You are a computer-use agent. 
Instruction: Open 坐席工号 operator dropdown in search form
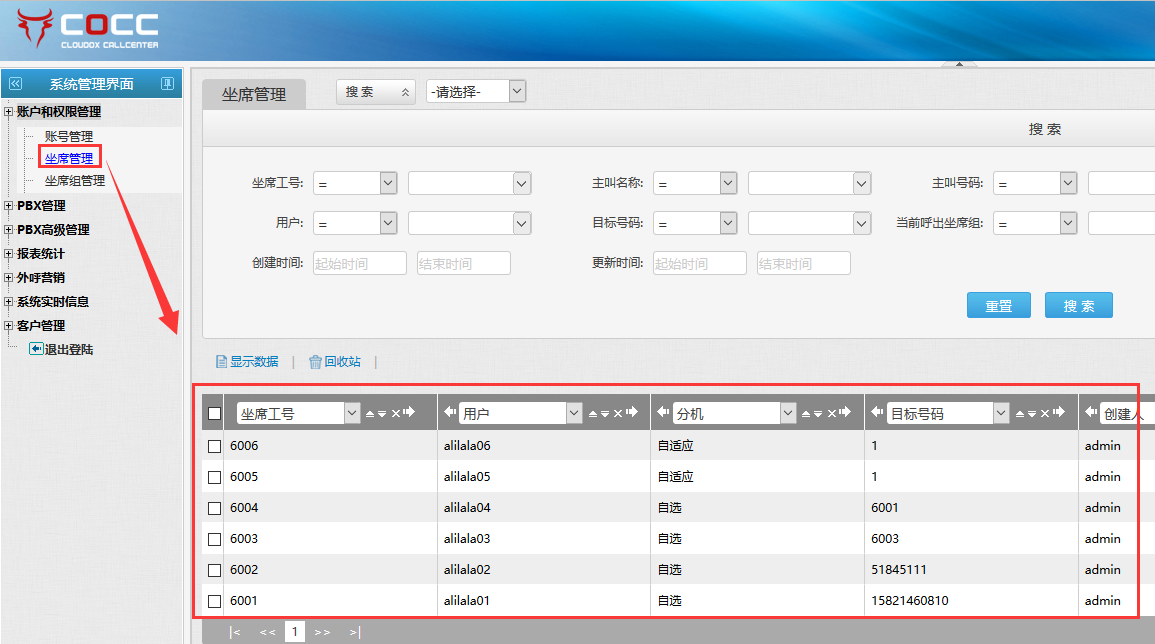355,183
